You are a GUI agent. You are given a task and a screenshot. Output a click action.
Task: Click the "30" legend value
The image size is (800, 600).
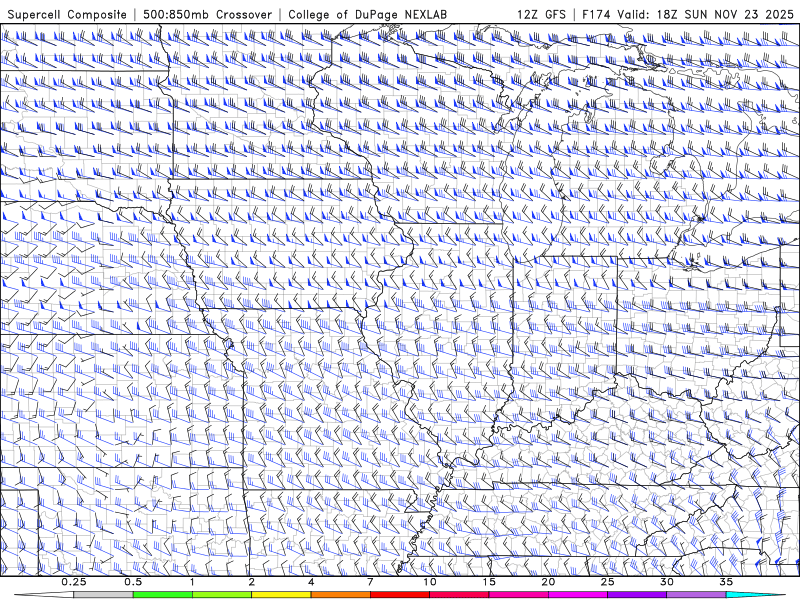[666, 582]
